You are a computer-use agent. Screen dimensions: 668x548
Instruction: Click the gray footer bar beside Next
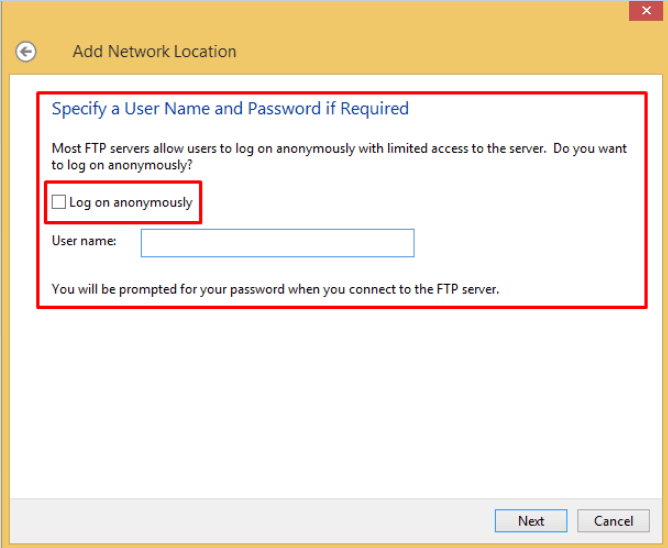pos(251,520)
